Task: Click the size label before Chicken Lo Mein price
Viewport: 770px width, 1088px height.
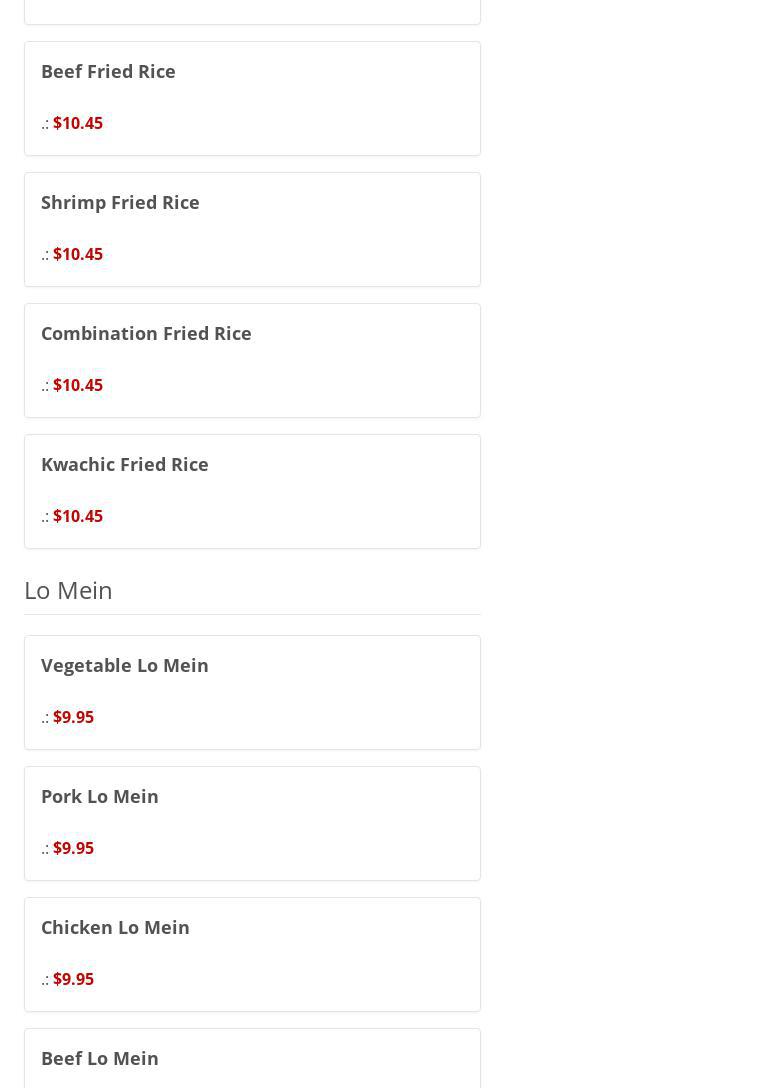Action: click(x=45, y=980)
